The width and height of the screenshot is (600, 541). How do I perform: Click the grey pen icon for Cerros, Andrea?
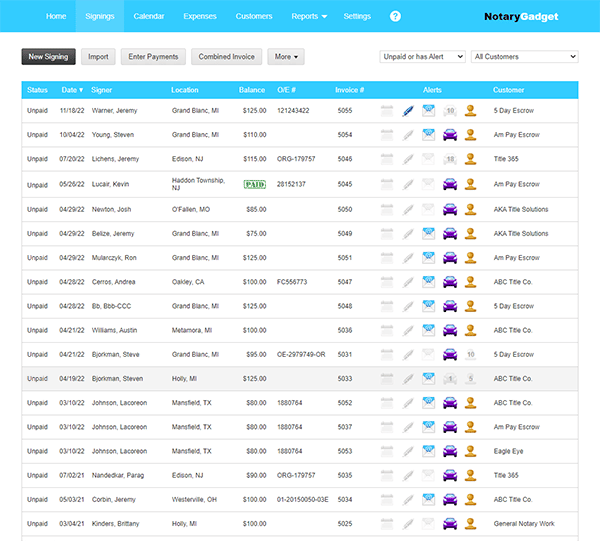tap(408, 282)
